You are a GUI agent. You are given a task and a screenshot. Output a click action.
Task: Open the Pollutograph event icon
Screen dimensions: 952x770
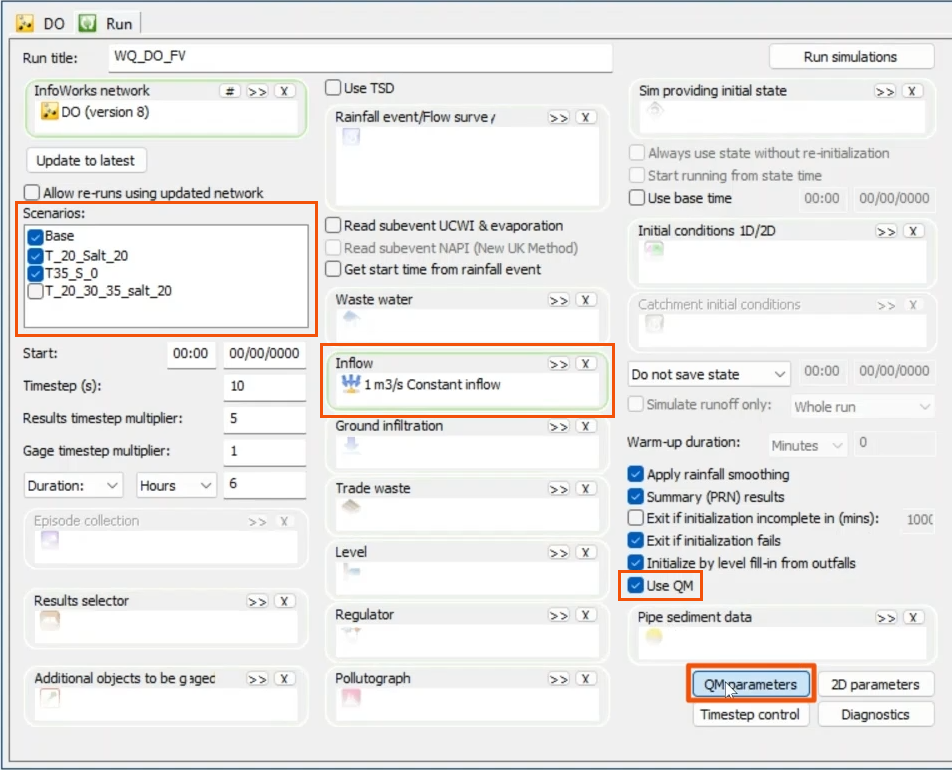coord(352,695)
